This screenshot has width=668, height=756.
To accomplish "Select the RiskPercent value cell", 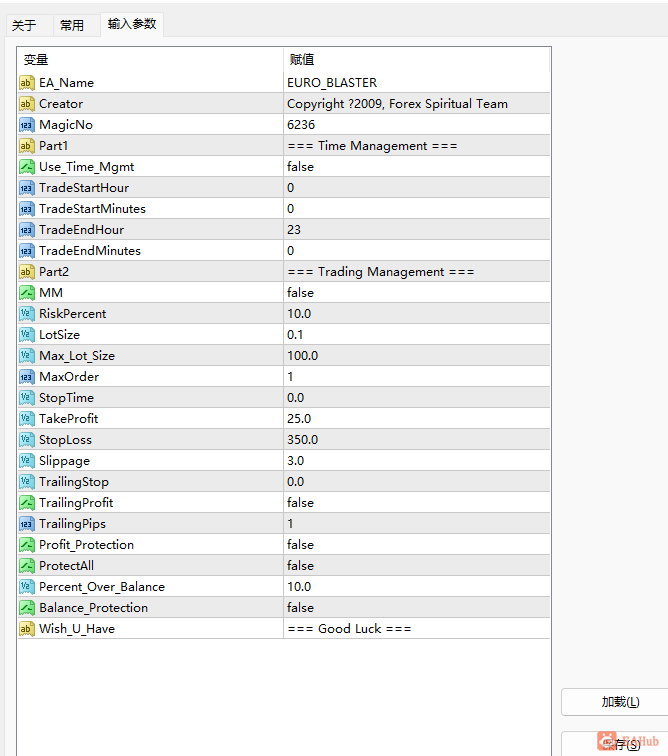I will click(417, 313).
